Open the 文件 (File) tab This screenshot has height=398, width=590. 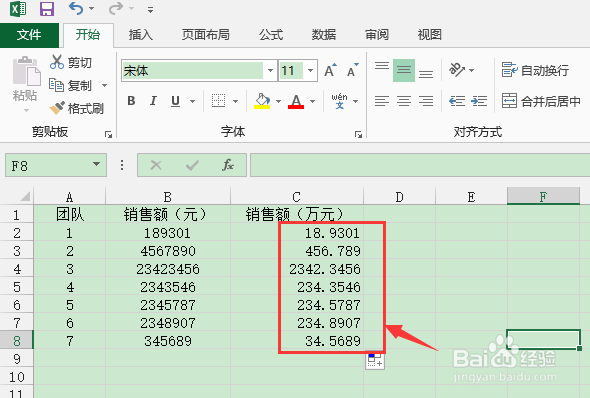29,35
